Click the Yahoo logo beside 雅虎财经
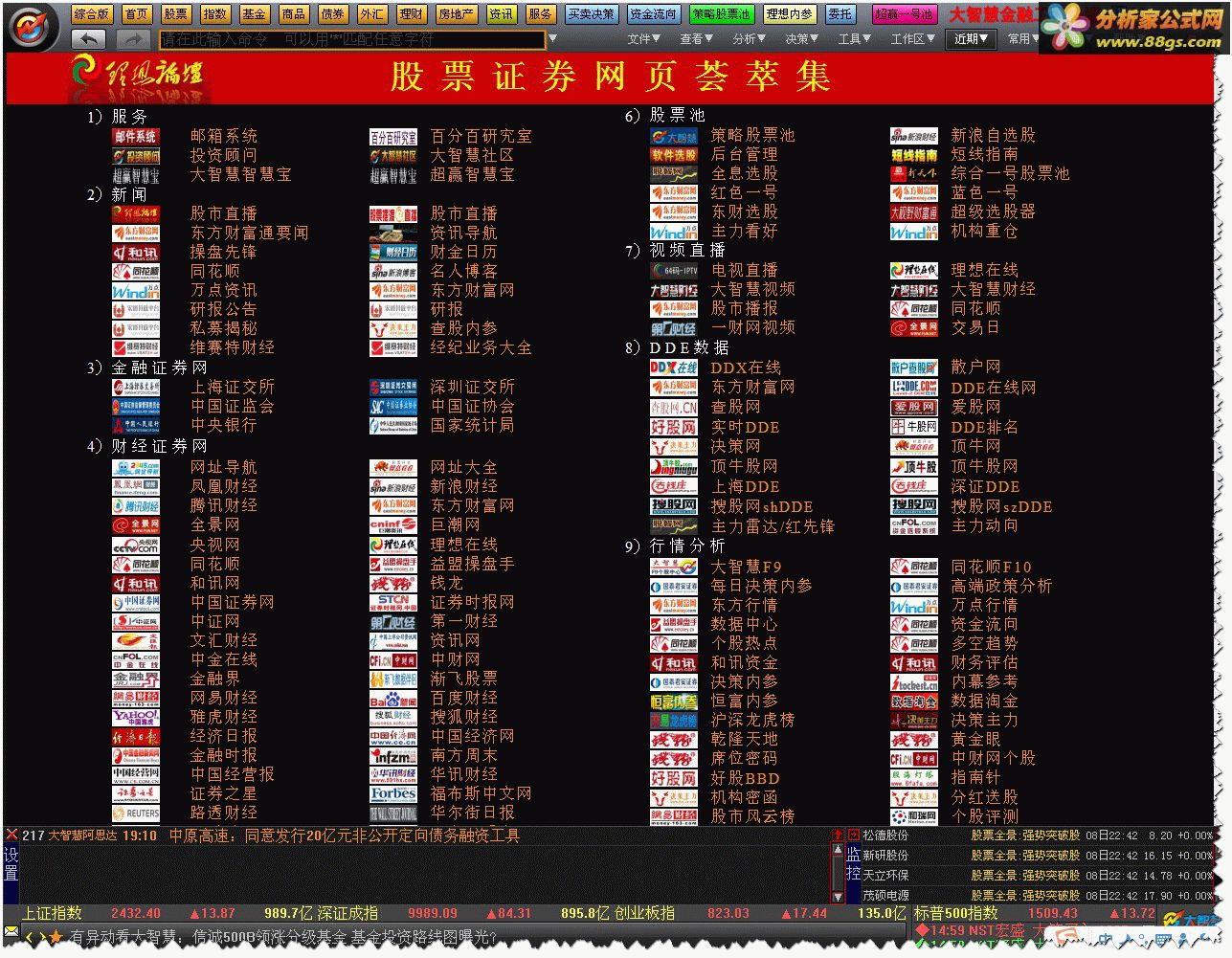 (136, 717)
